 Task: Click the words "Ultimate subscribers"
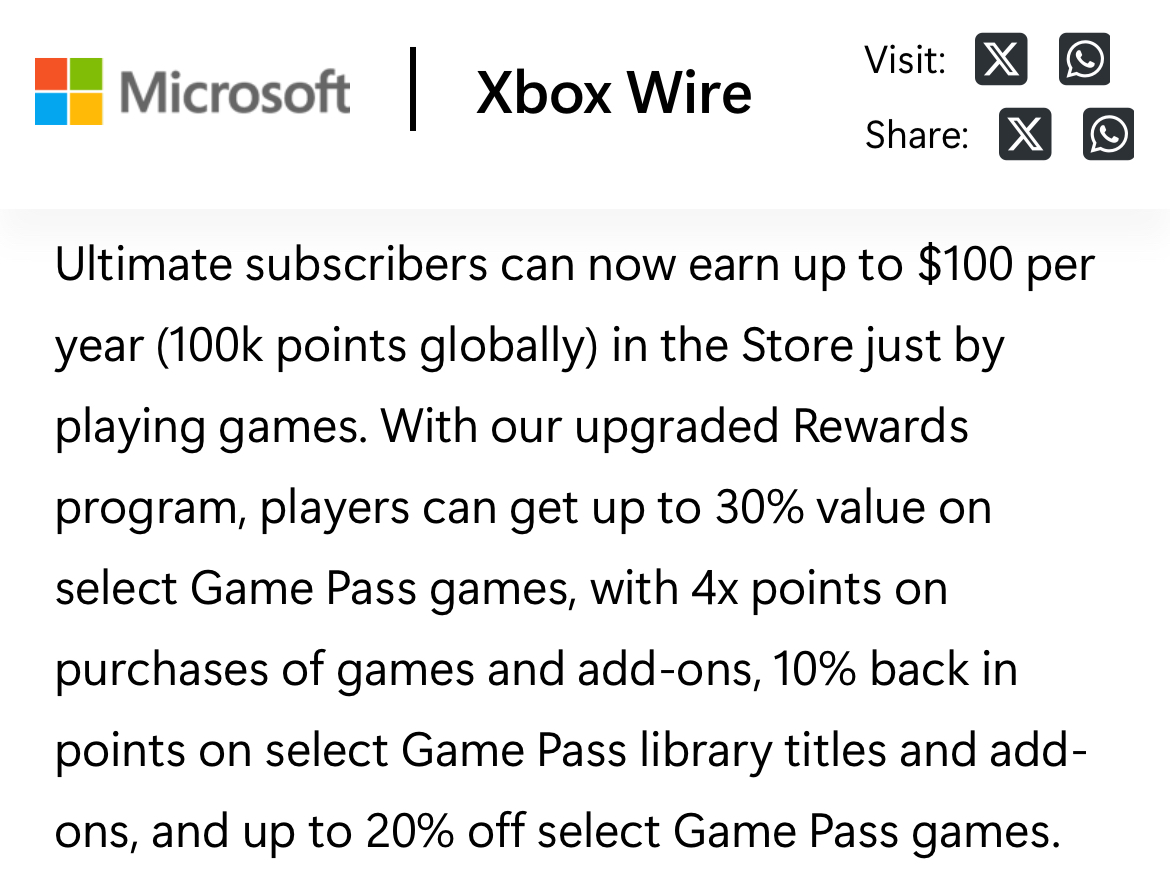271,265
